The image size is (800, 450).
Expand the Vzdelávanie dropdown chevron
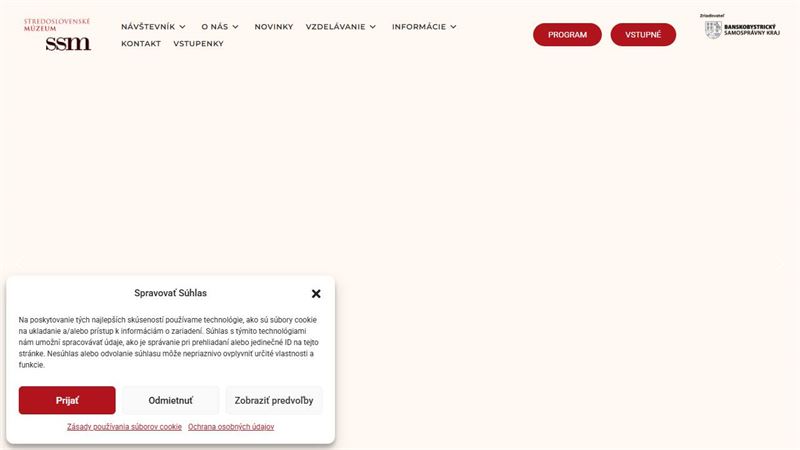(x=372, y=27)
